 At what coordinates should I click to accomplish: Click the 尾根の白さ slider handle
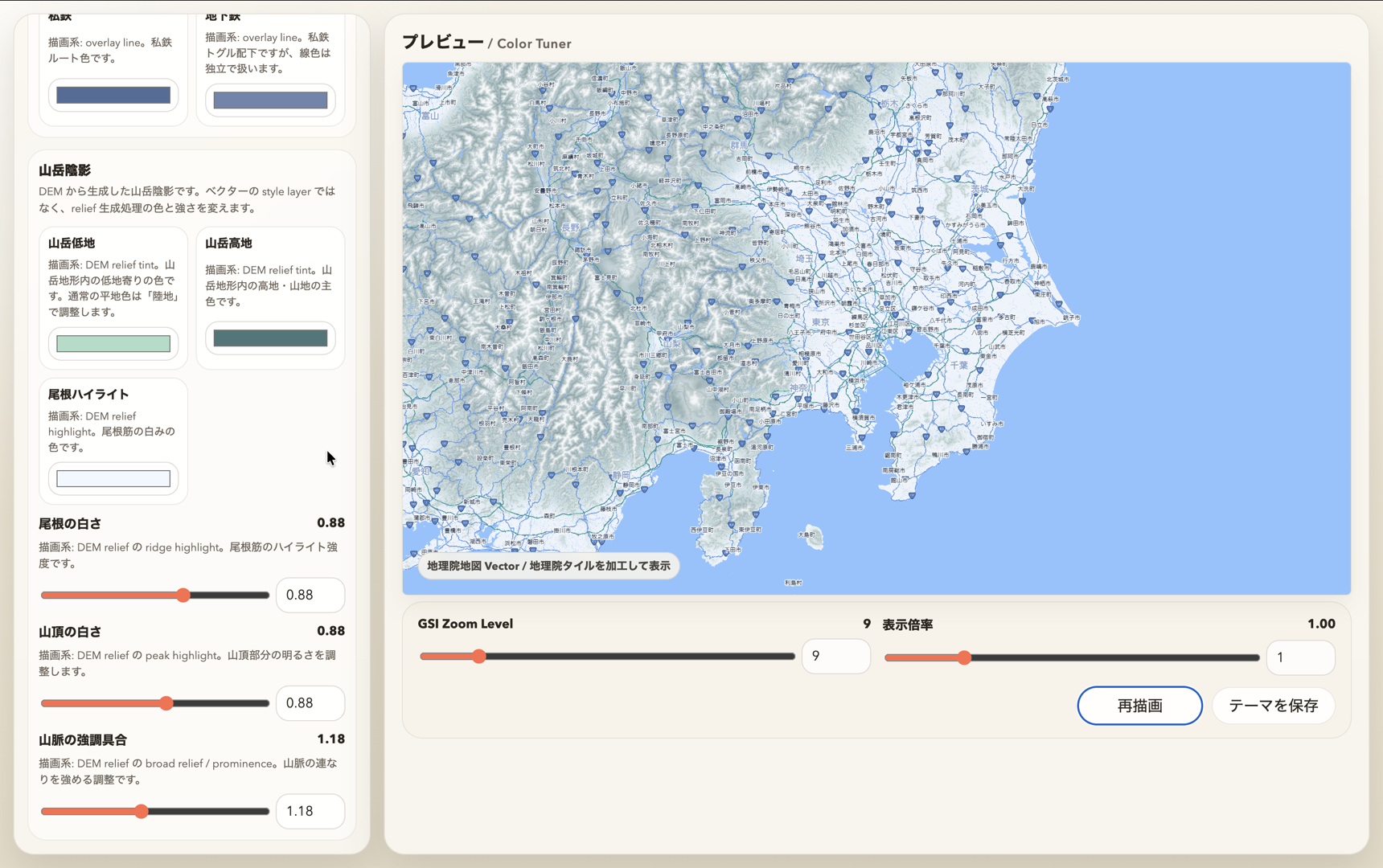183,596
